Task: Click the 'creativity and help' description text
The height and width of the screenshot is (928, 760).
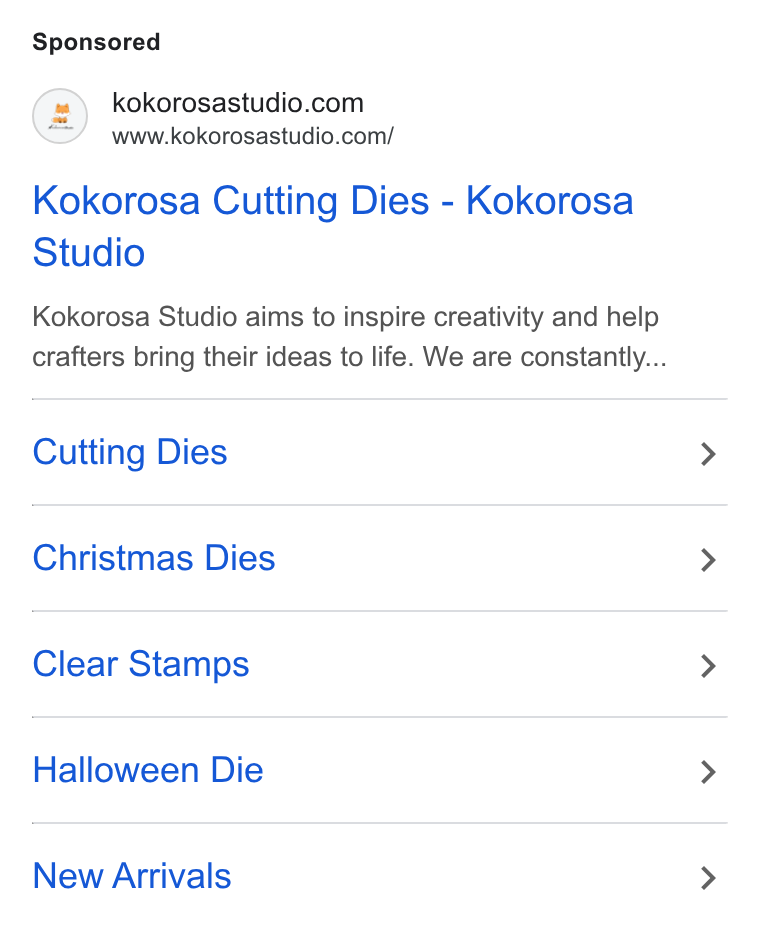Action: pos(546,317)
